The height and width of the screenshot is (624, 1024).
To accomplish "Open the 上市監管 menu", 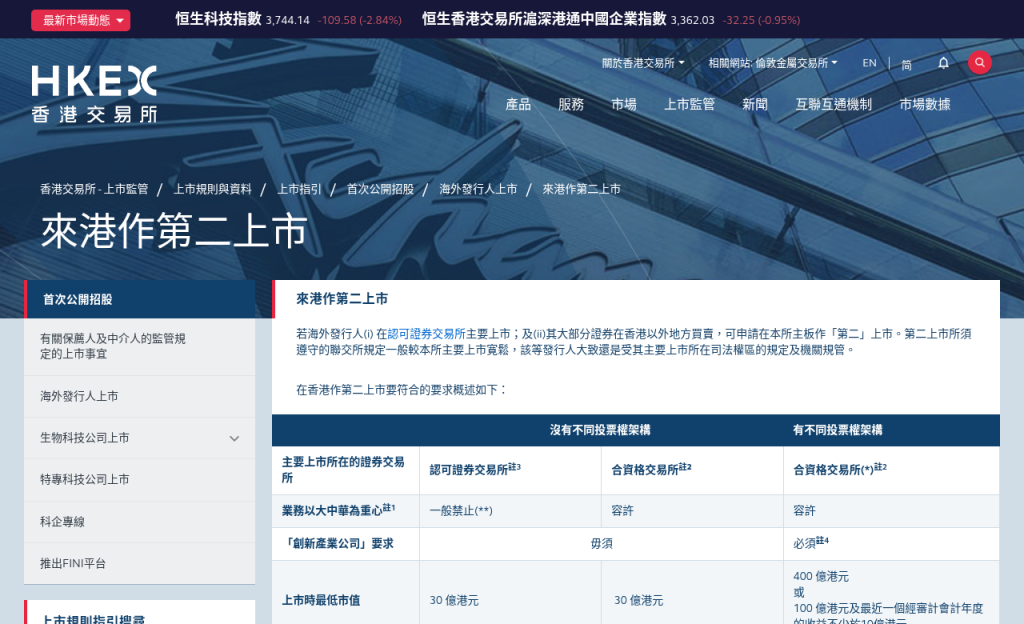I will pos(690,104).
